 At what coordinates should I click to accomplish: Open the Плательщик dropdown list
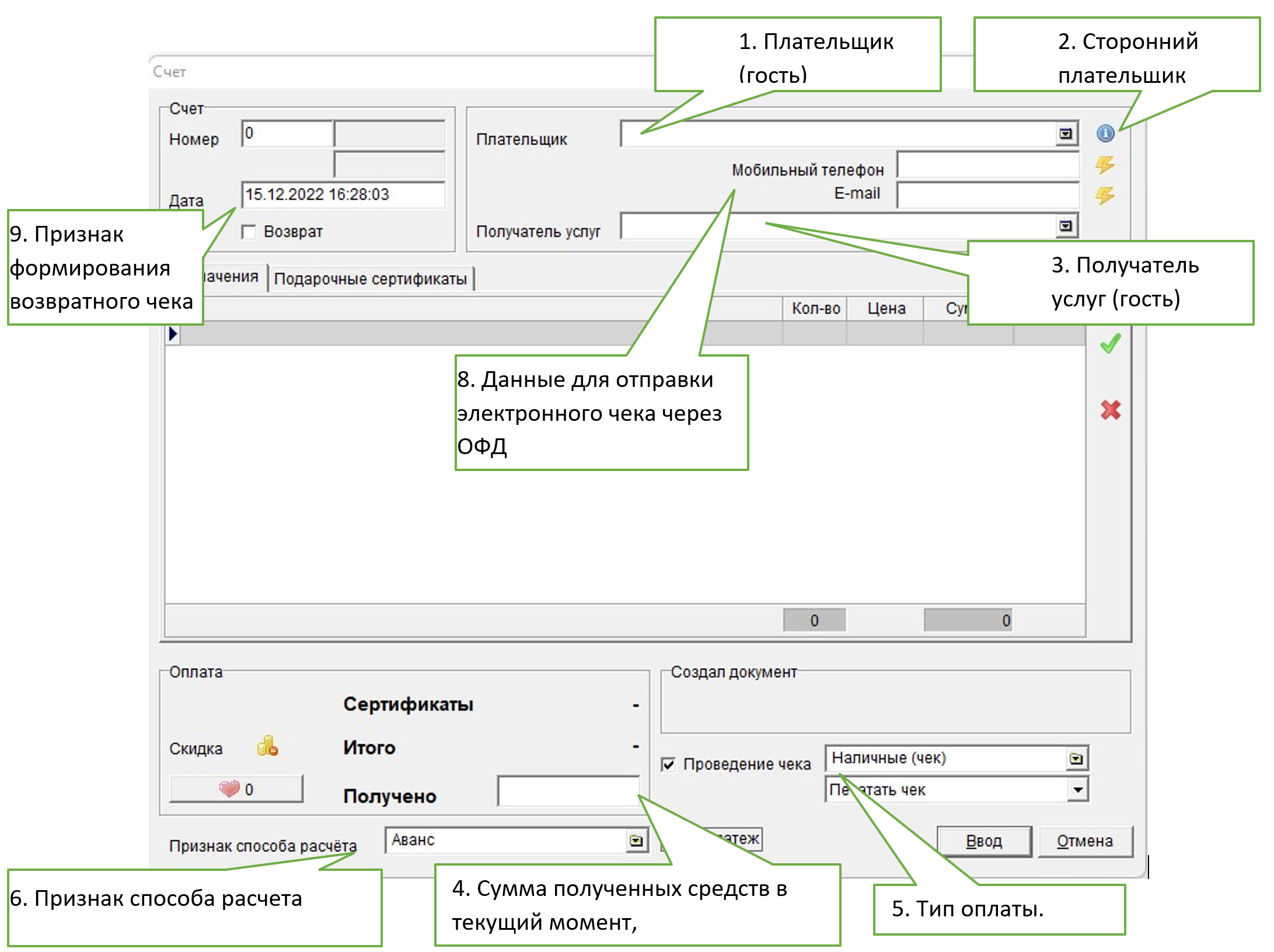1066,134
